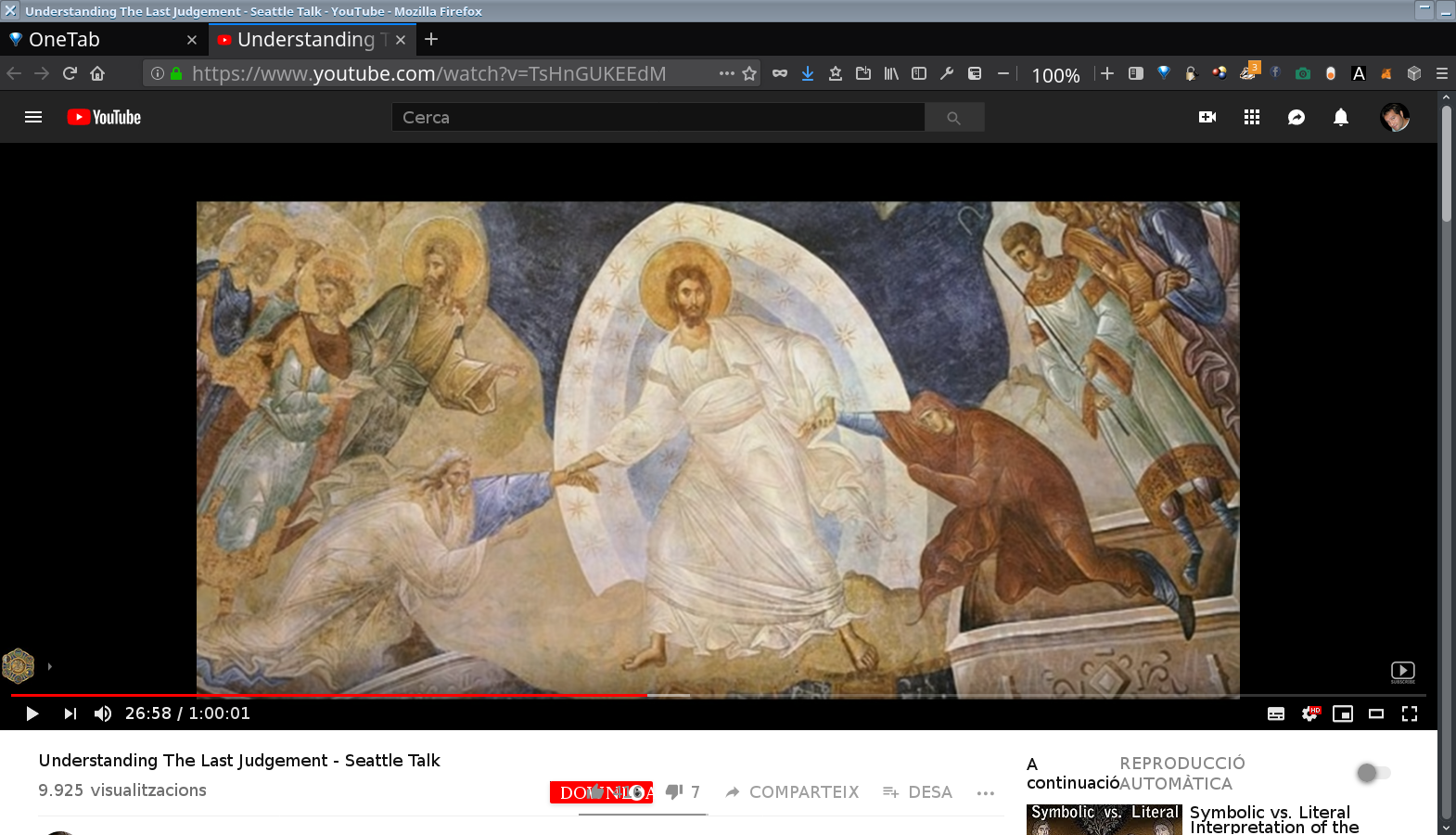Switch to miniplayer mode
This screenshot has width=1456, height=835.
point(1343,713)
